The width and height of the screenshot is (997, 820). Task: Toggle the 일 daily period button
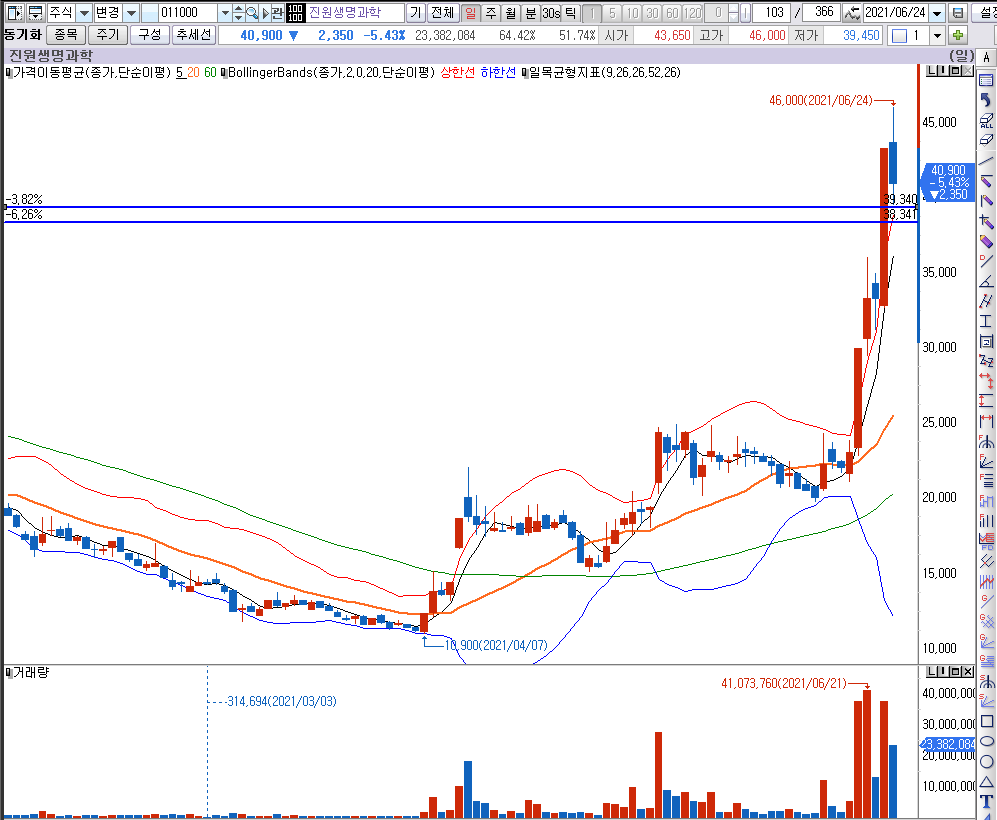click(471, 13)
